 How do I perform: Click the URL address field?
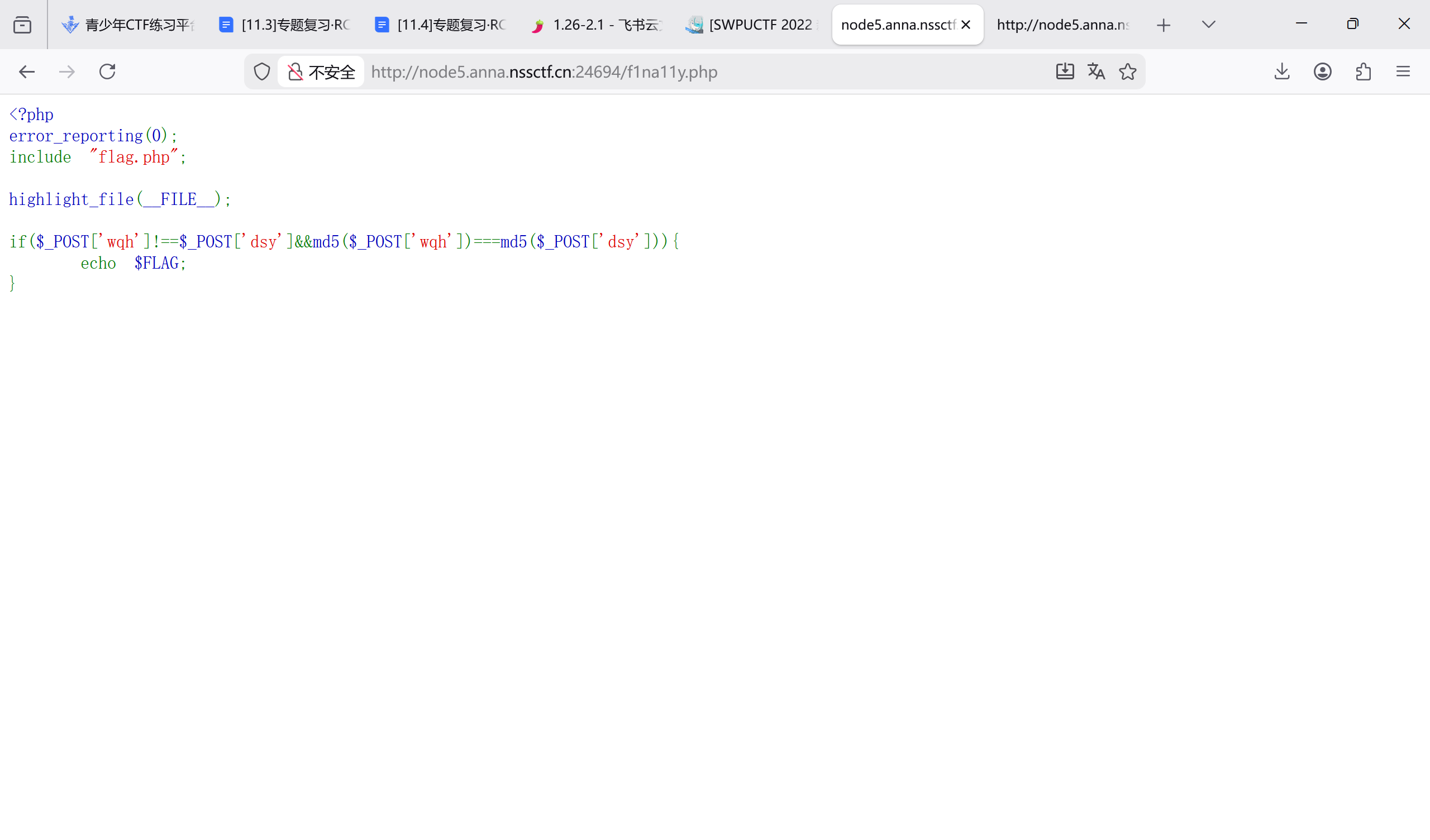[681, 72]
